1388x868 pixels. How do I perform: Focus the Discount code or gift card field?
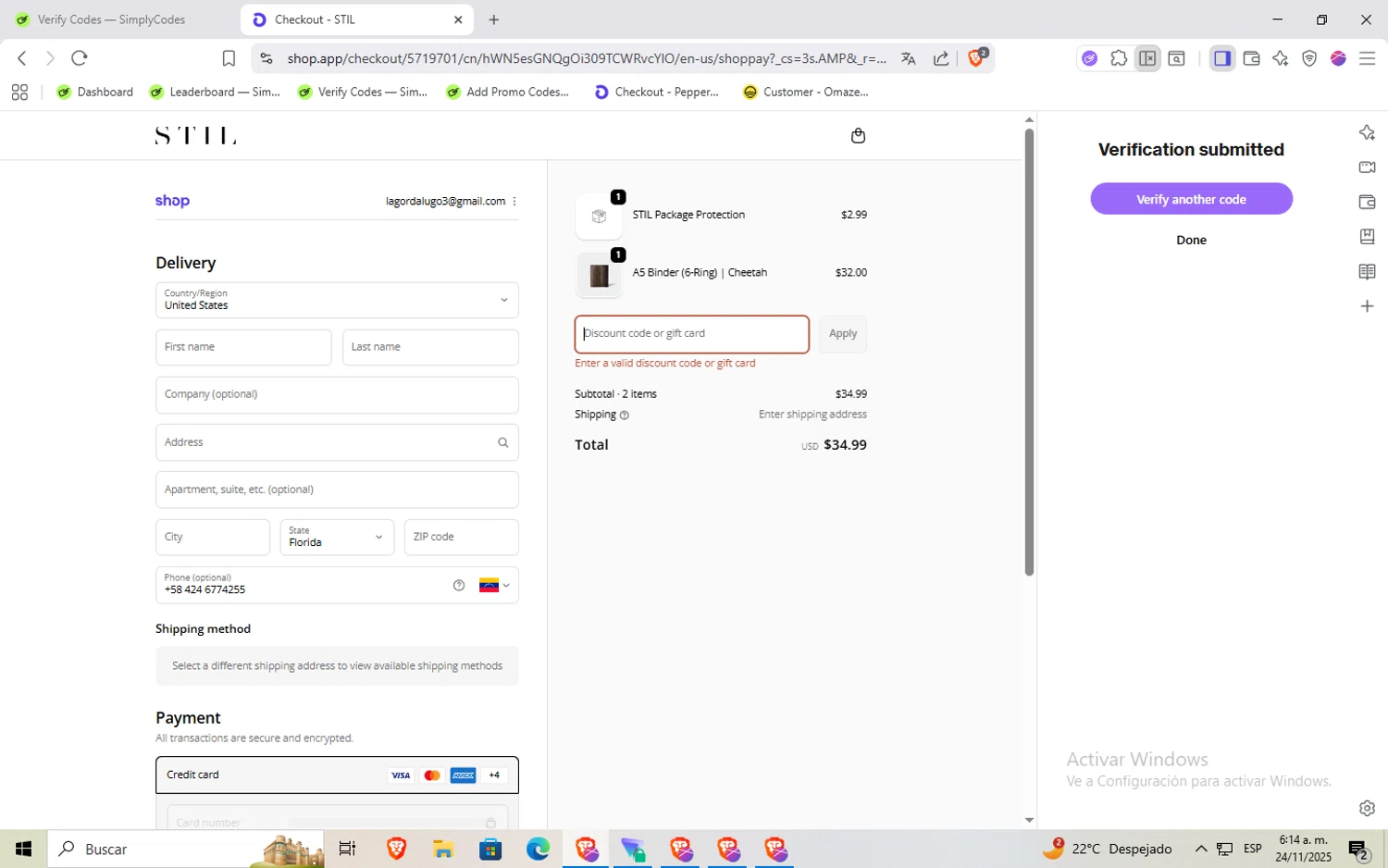tap(692, 334)
